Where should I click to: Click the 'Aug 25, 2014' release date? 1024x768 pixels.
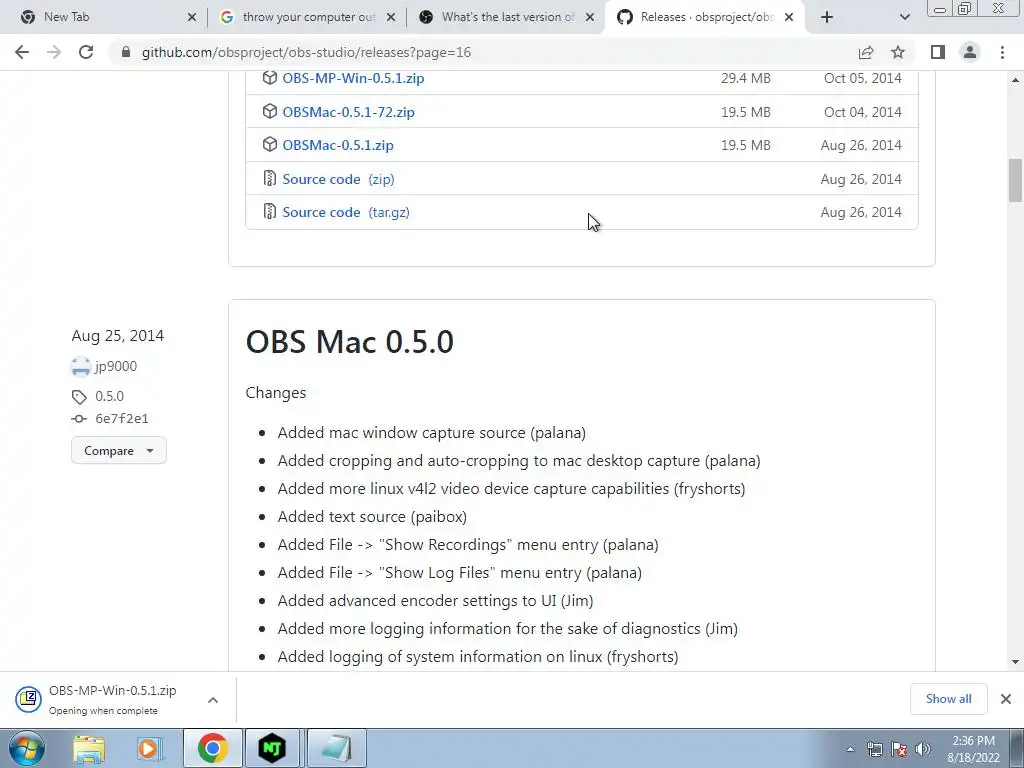coord(118,336)
